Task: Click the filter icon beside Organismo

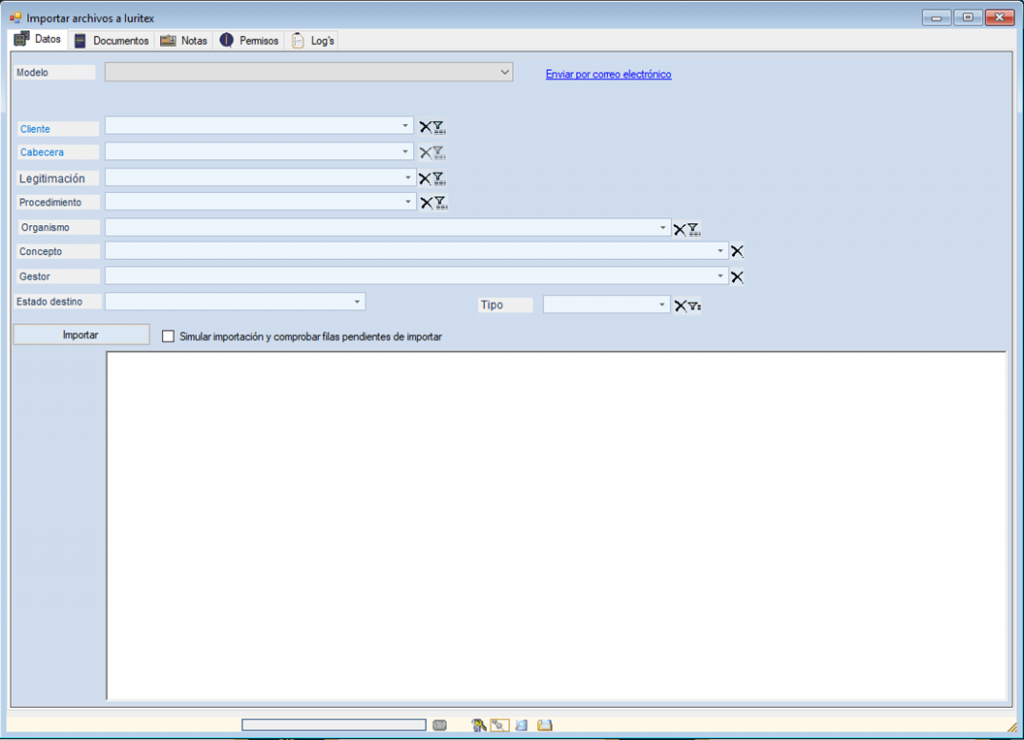Action: 694,229
